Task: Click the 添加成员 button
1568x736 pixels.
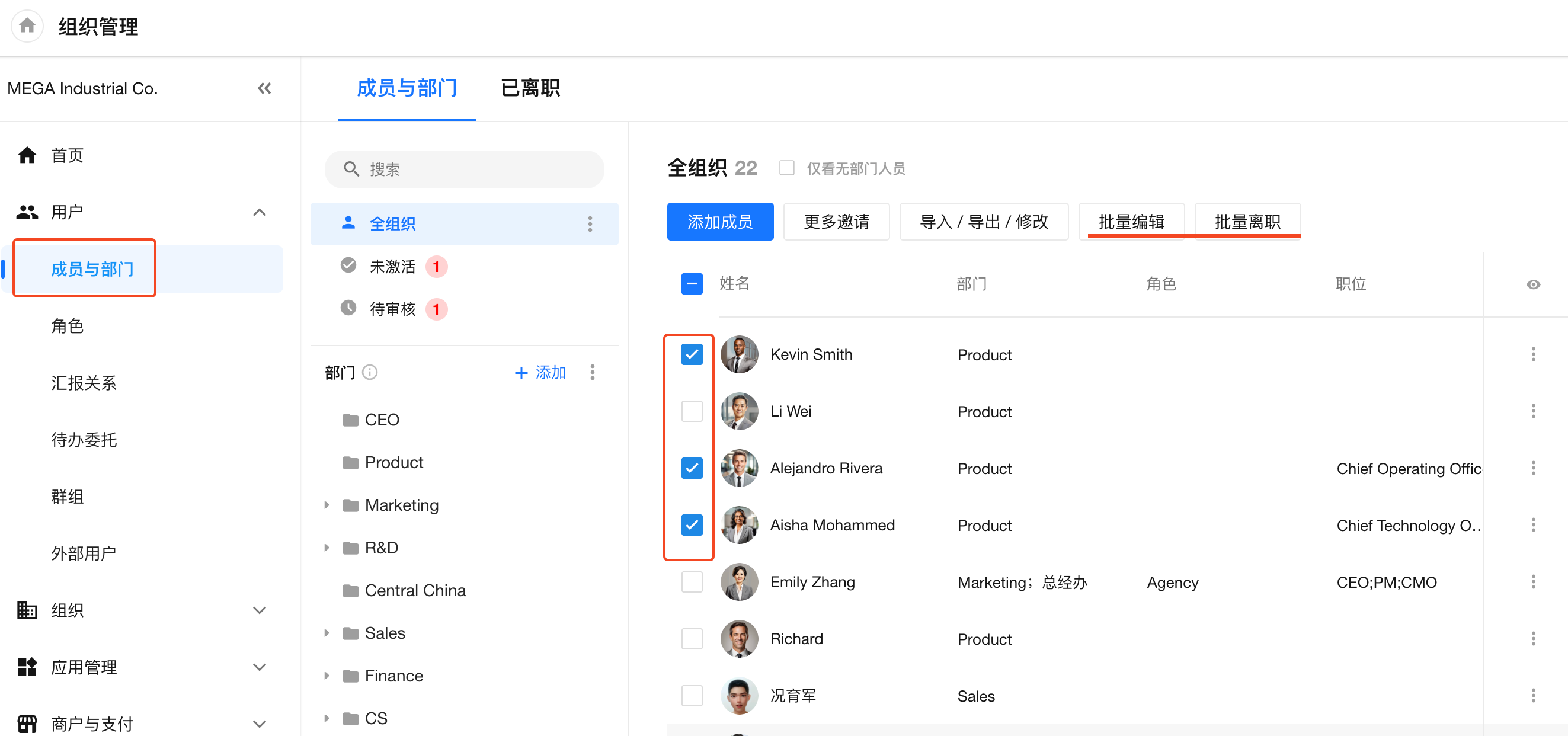Action: (x=719, y=221)
